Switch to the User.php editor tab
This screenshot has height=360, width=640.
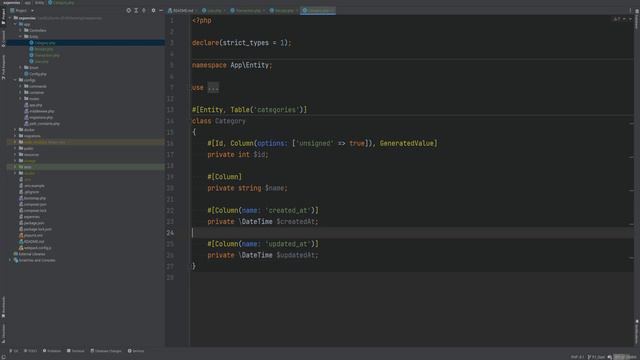[214, 10]
